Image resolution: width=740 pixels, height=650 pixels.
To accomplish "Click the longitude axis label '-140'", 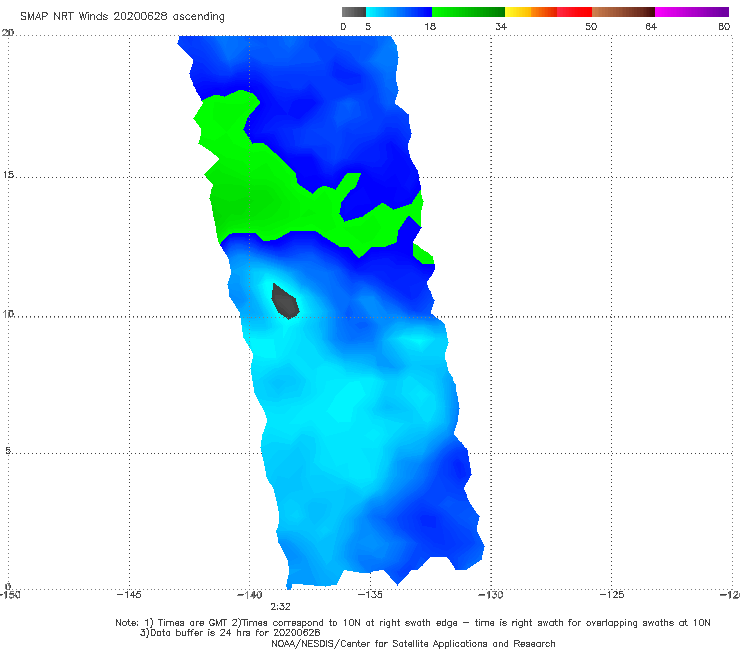I will [249, 595].
